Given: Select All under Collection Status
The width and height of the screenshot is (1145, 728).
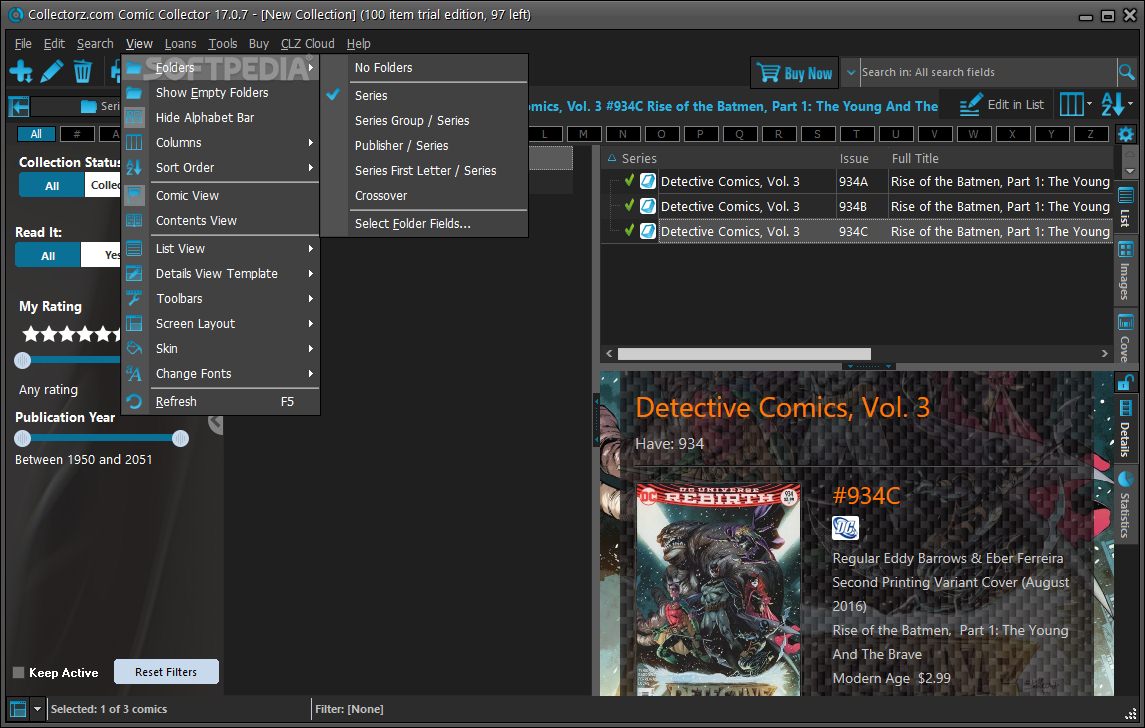Looking at the screenshot, I should (x=52, y=185).
